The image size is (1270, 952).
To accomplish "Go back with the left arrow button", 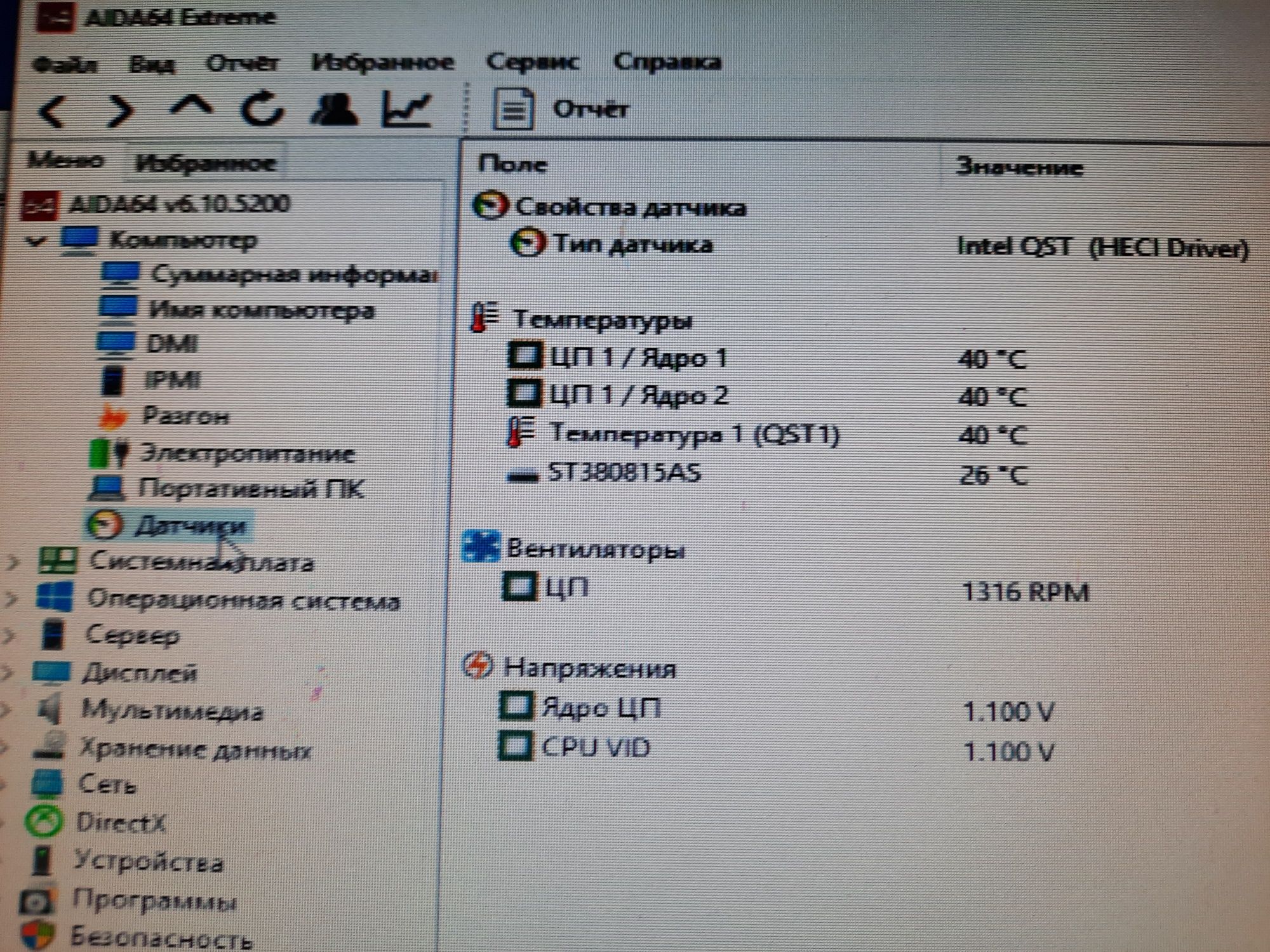I will click(53, 112).
